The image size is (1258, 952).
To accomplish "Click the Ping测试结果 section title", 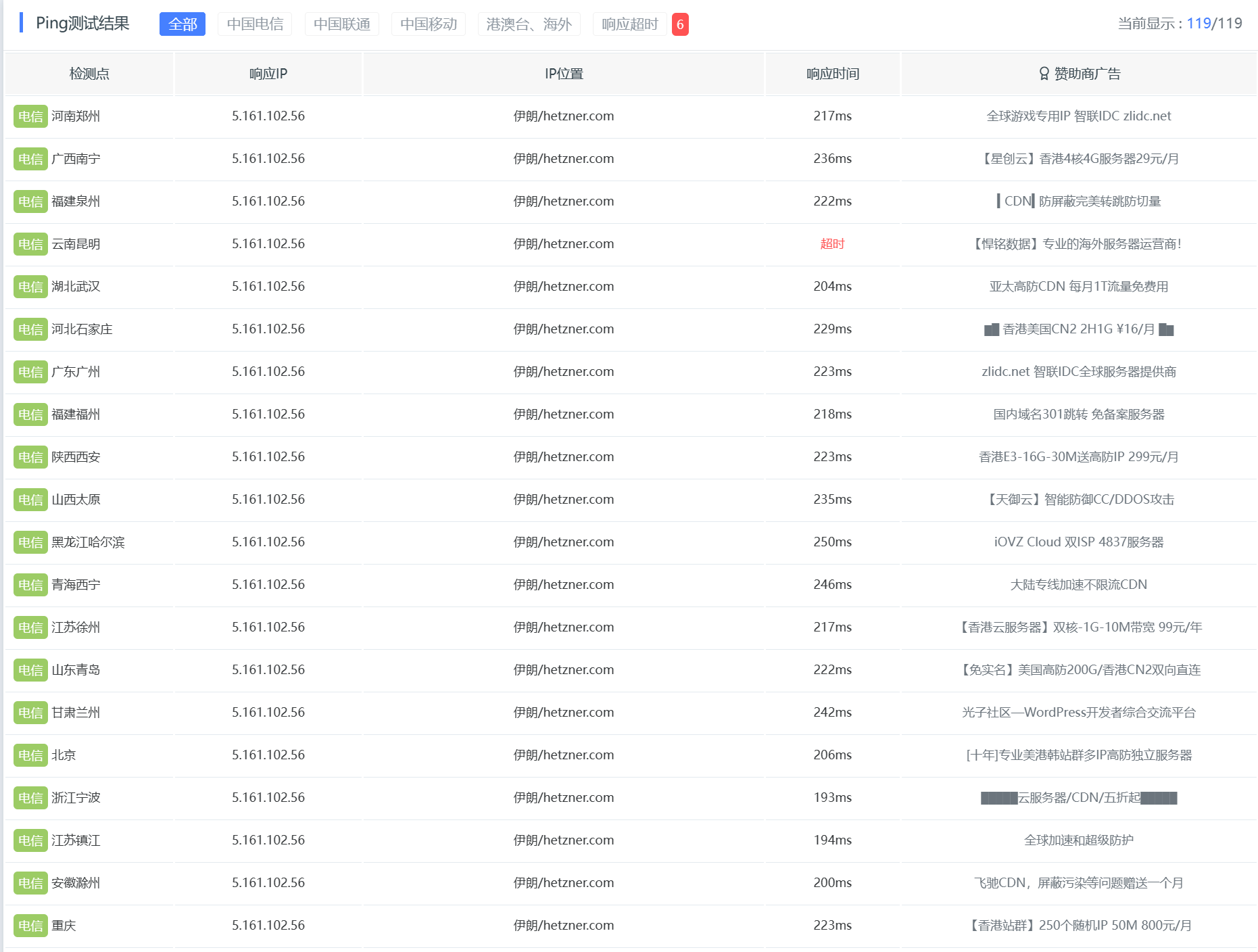I will pyautogui.click(x=82, y=24).
